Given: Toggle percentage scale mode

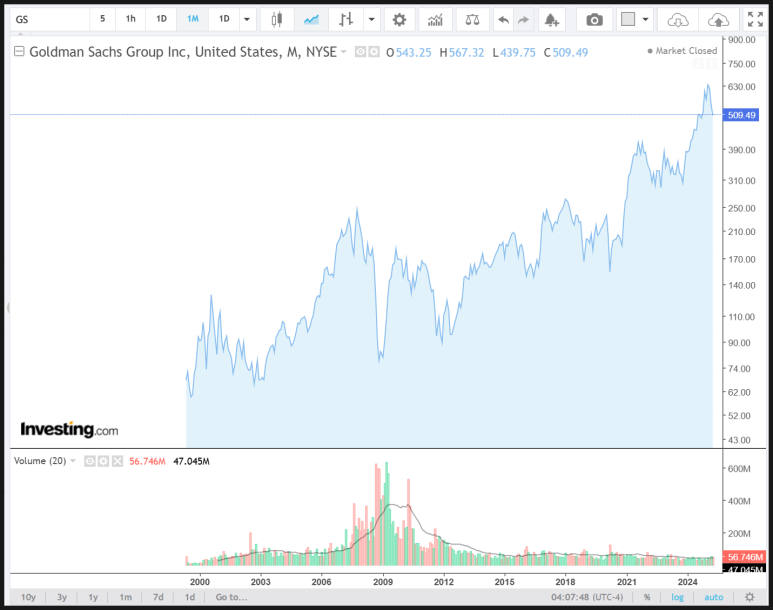Looking at the screenshot, I should click(647, 597).
